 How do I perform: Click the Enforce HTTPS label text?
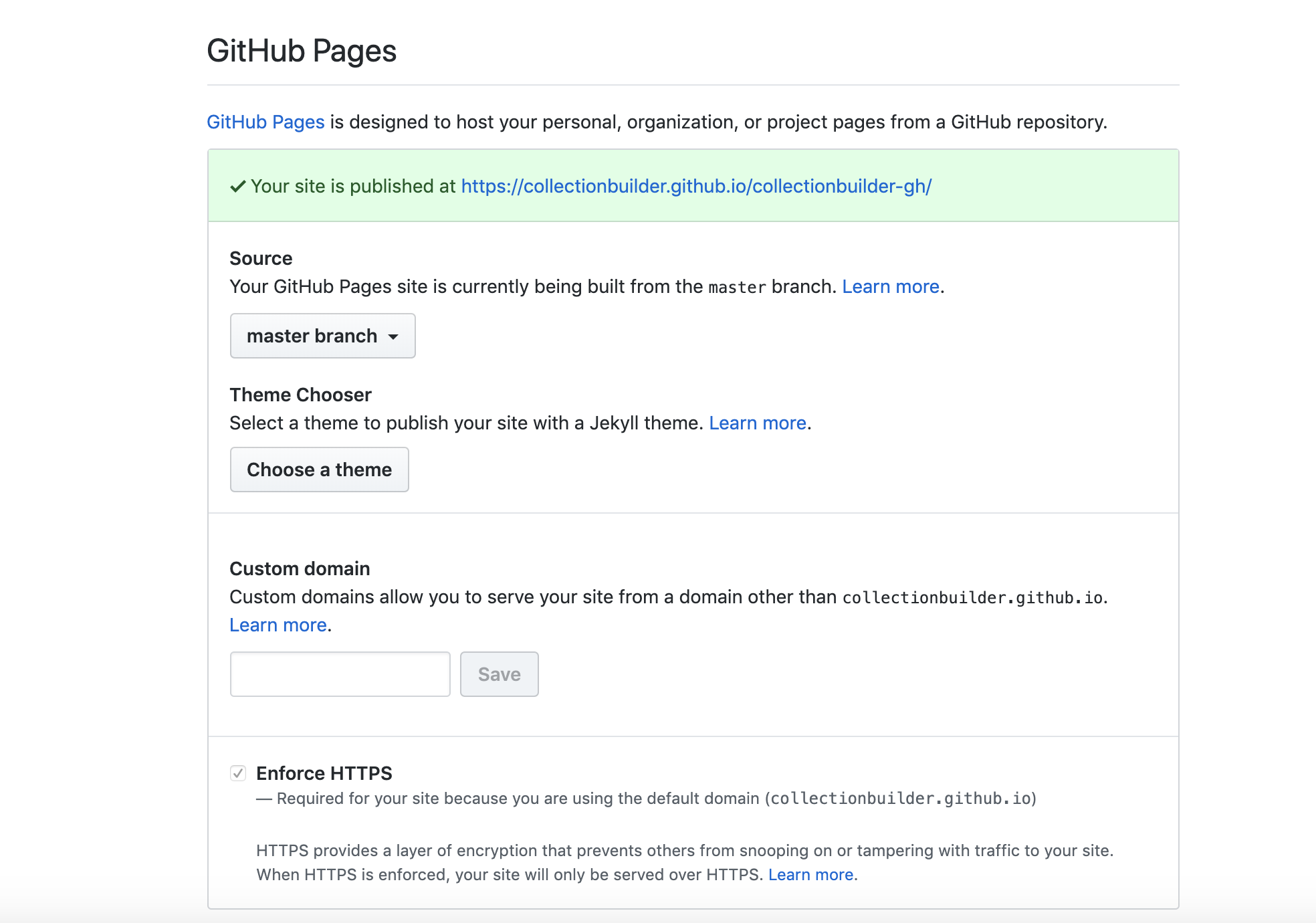click(x=326, y=773)
